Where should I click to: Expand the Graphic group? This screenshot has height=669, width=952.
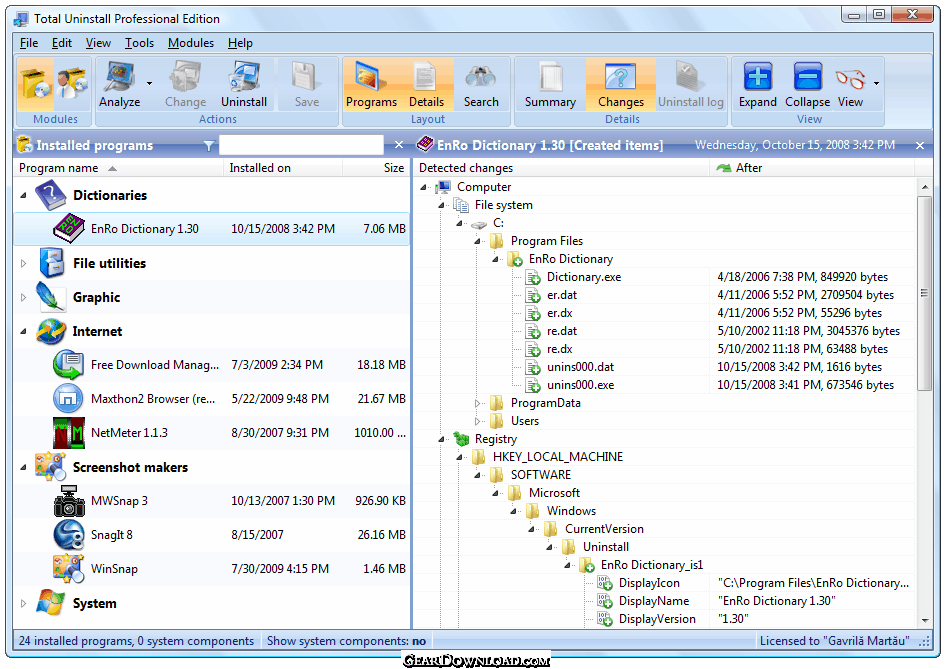click(24, 297)
